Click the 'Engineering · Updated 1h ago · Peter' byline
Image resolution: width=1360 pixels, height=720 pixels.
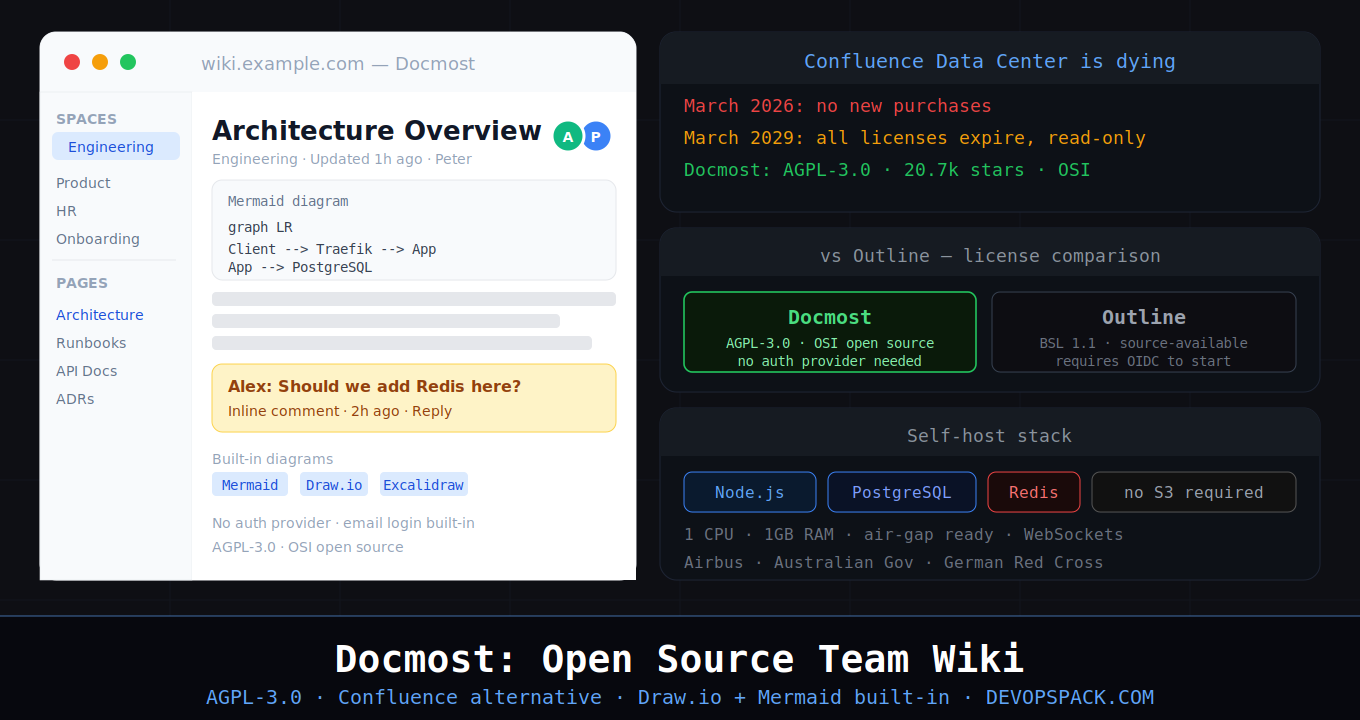click(342, 159)
